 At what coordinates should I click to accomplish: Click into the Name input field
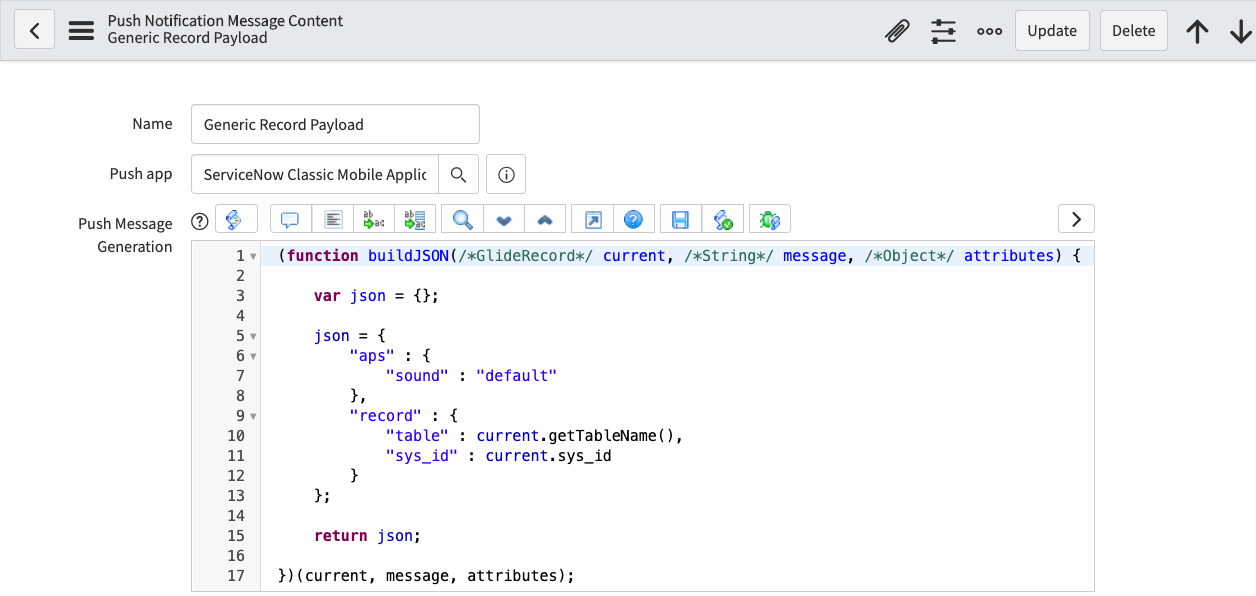335,124
